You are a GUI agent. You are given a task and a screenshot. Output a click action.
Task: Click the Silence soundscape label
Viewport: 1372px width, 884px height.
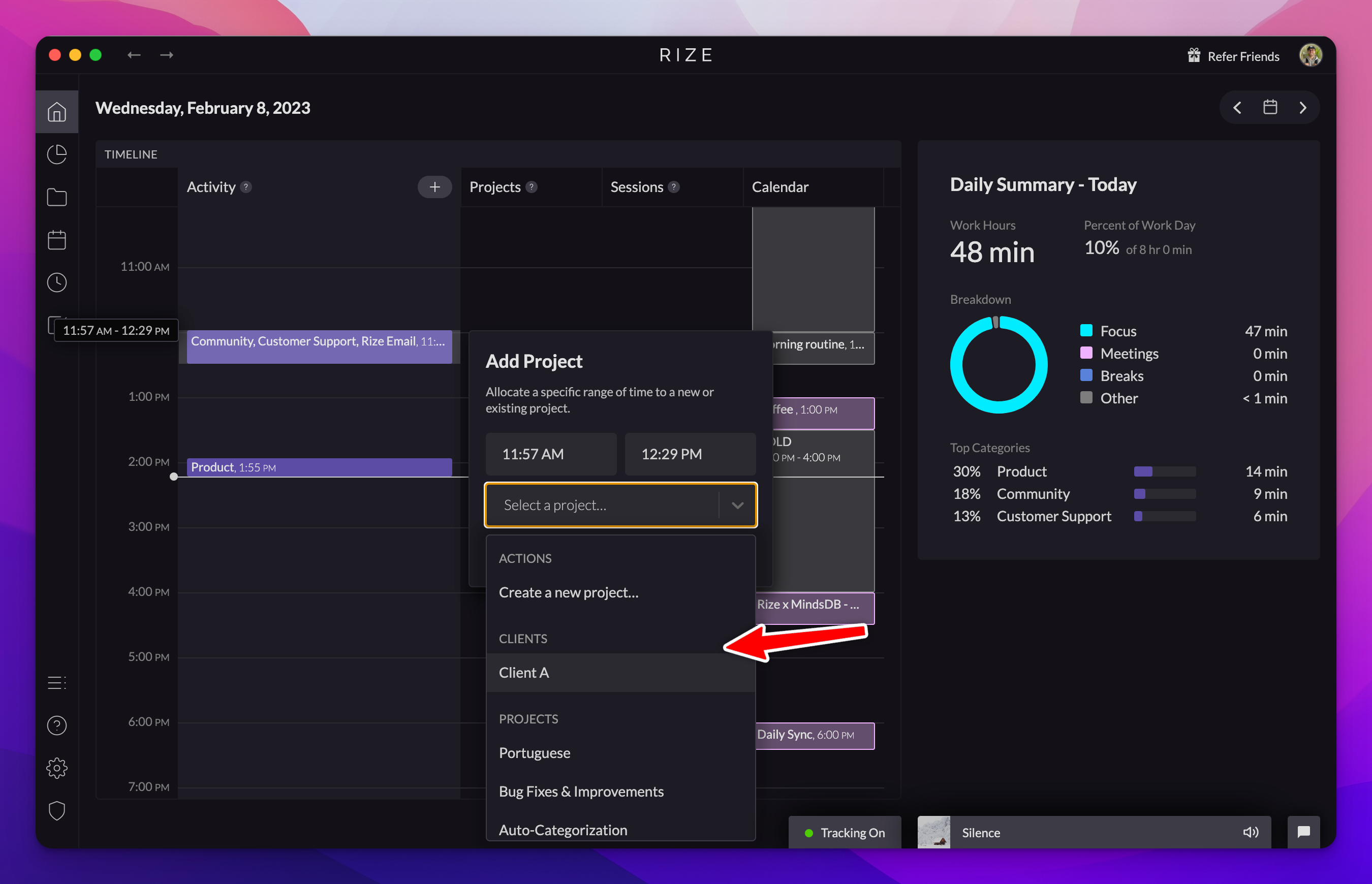[x=981, y=832]
